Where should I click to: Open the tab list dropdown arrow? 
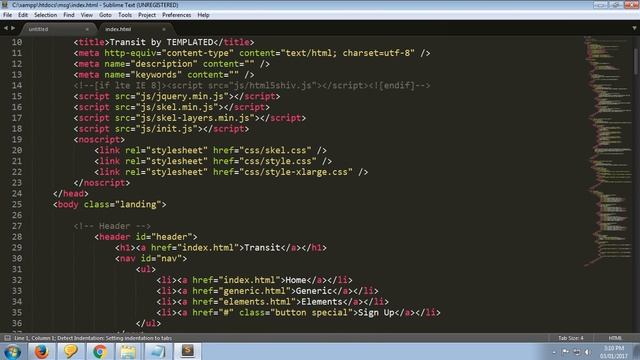click(x=634, y=28)
